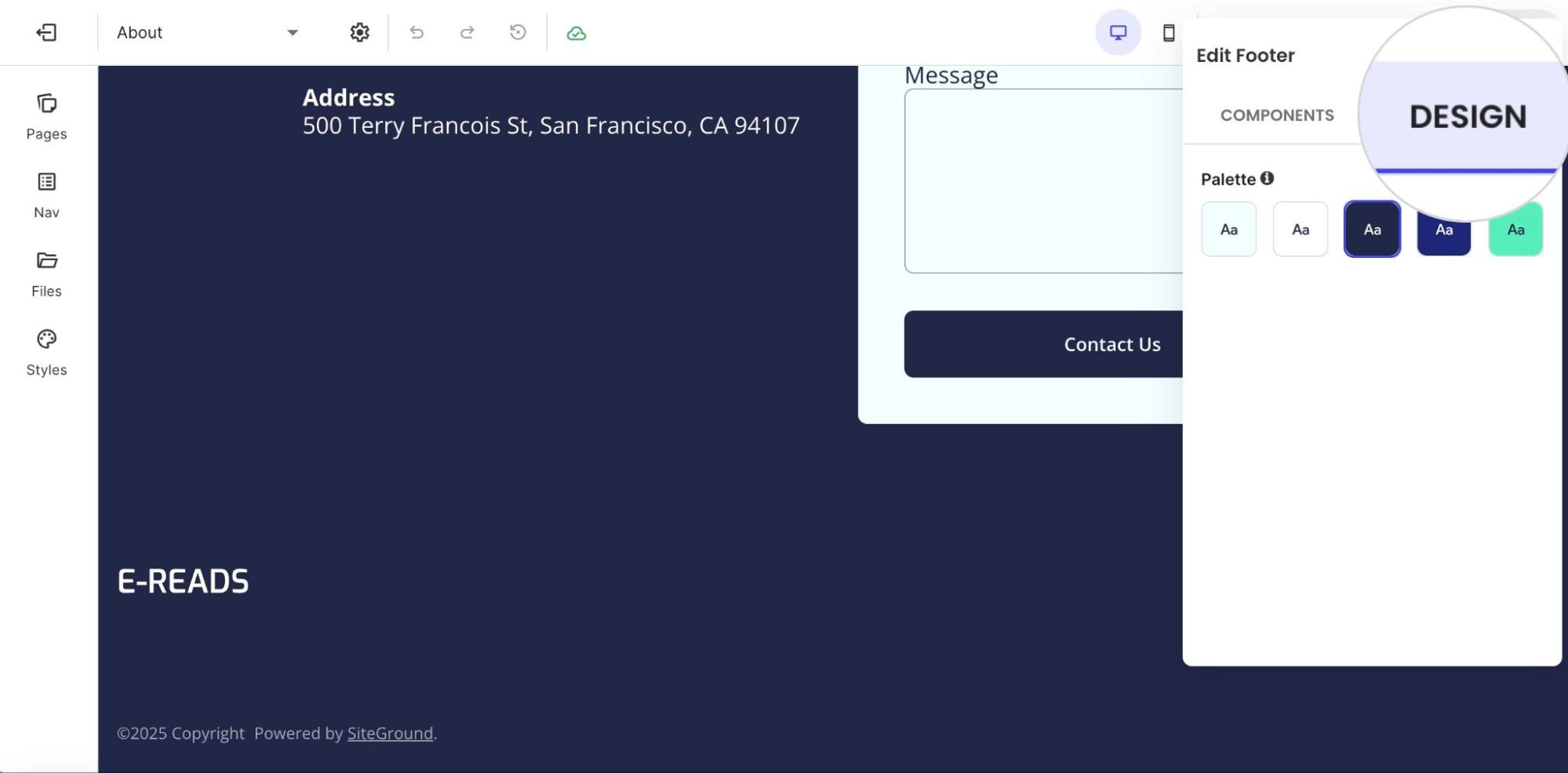Select the light cyan palette swatch
The image size is (1568, 773).
coord(1228,229)
